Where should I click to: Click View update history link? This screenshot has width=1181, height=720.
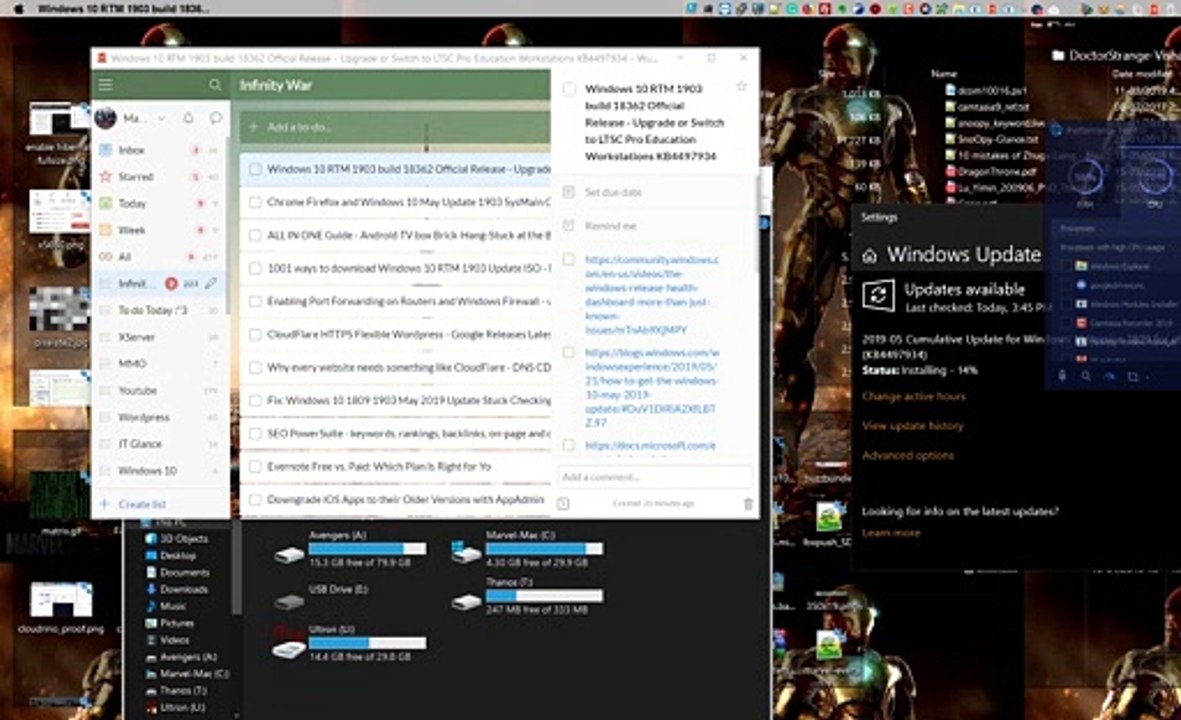[x=913, y=426]
